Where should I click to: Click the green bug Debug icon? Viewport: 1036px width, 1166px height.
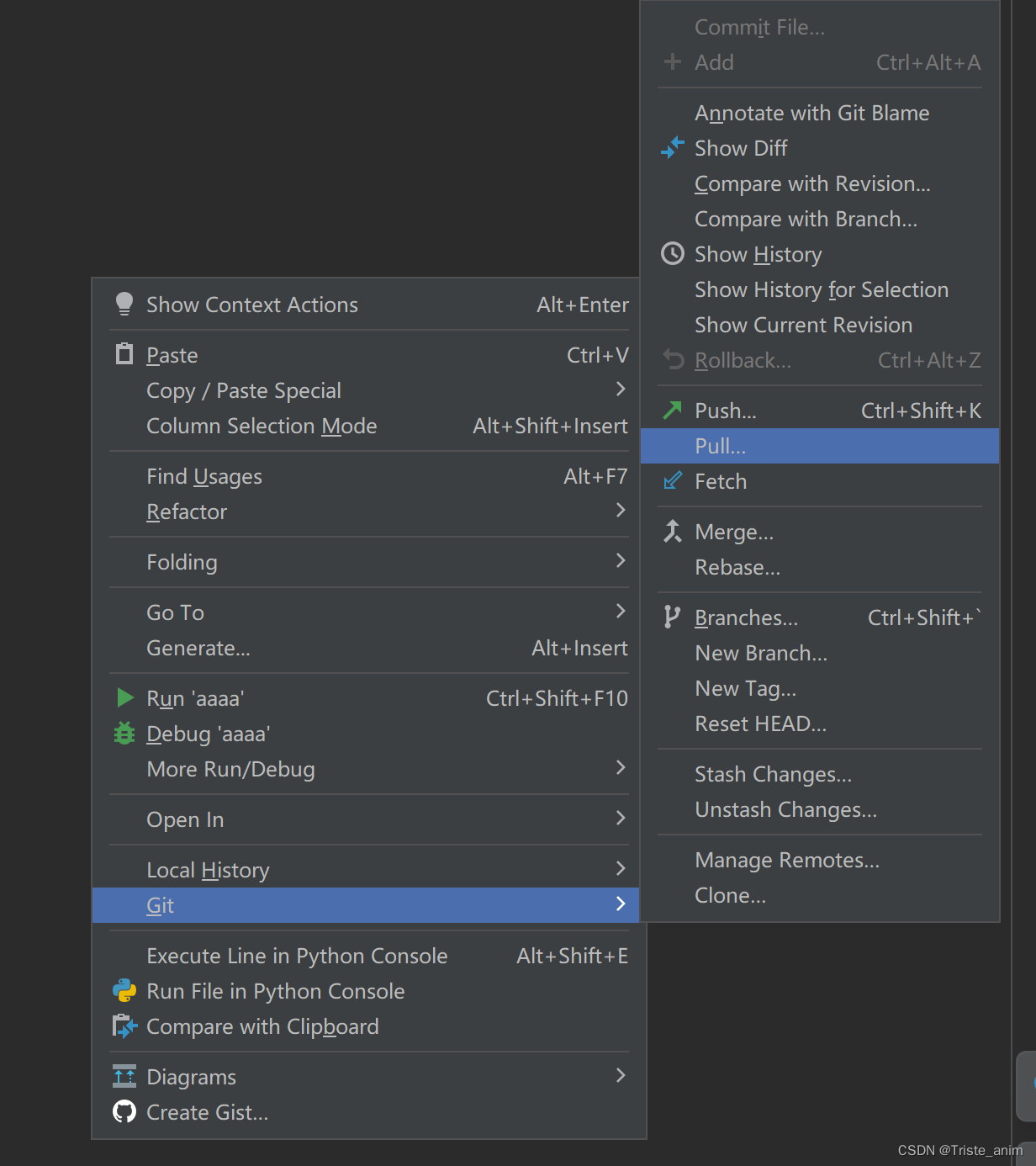point(124,733)
